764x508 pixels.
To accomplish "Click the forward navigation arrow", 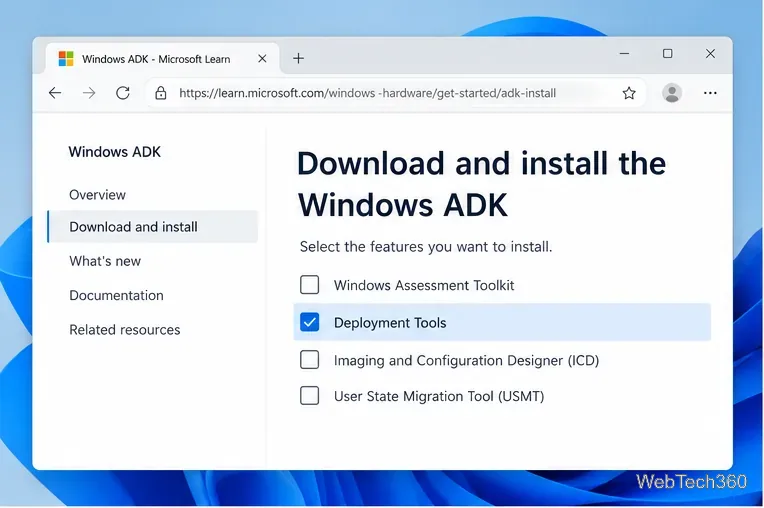I will tap(89, 93).
